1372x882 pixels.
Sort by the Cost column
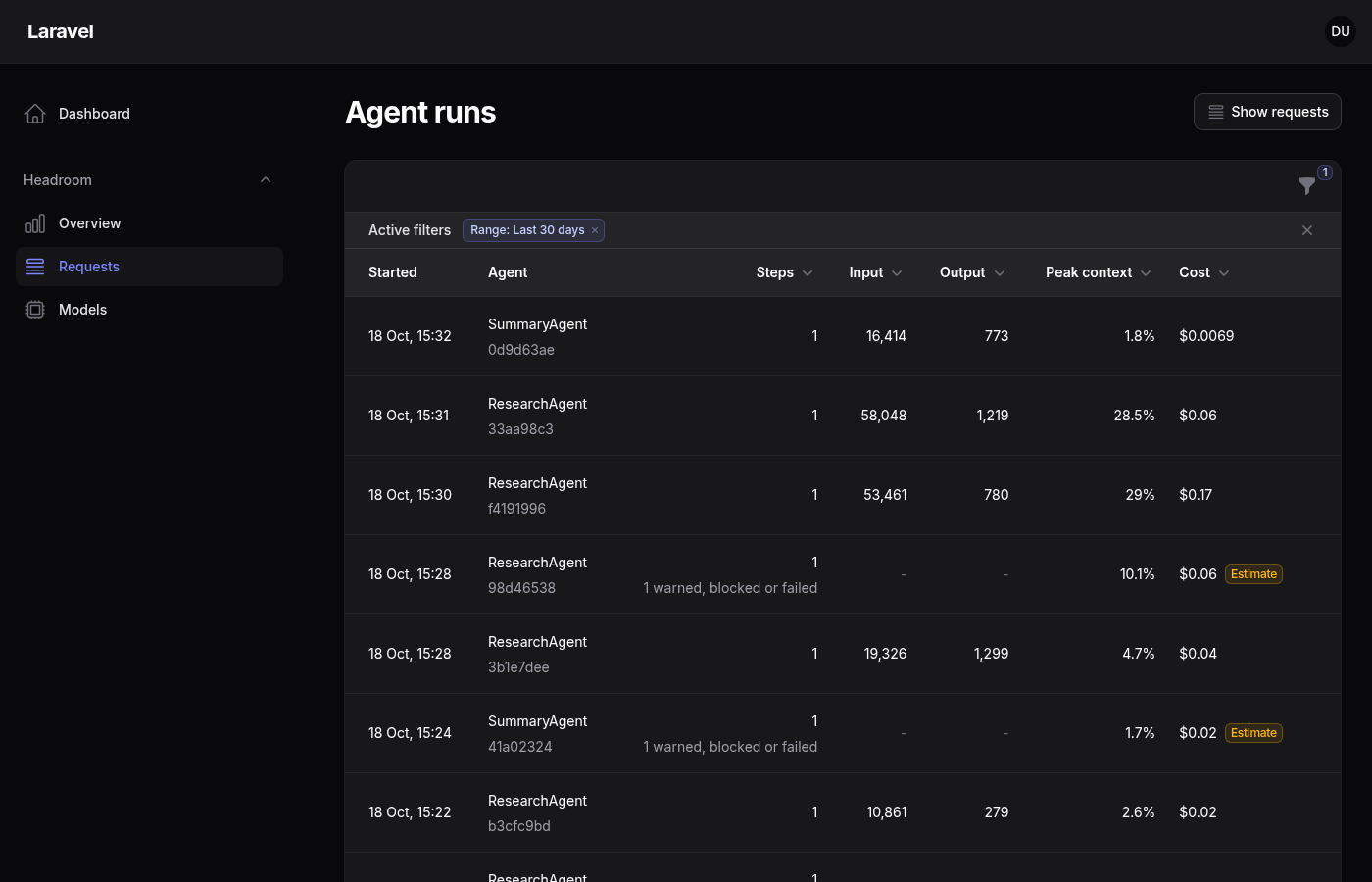pos(1203,272)
